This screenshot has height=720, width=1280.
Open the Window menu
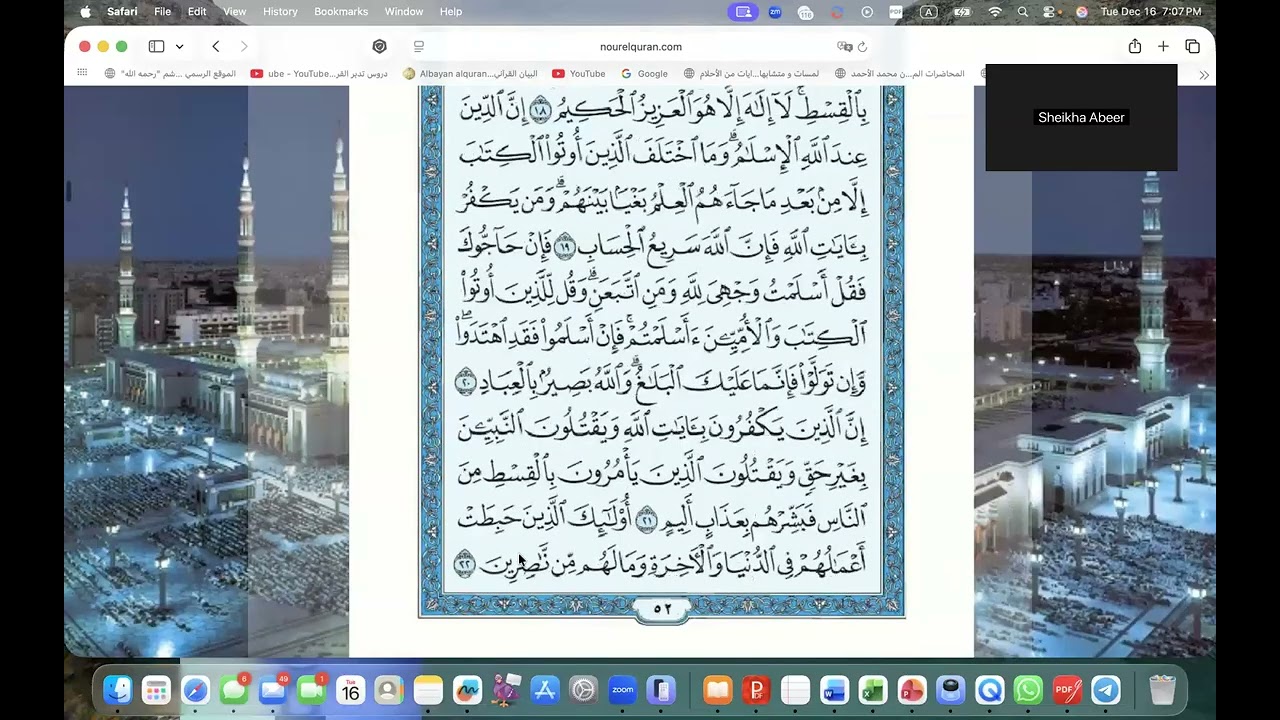(x=404, y=12)
